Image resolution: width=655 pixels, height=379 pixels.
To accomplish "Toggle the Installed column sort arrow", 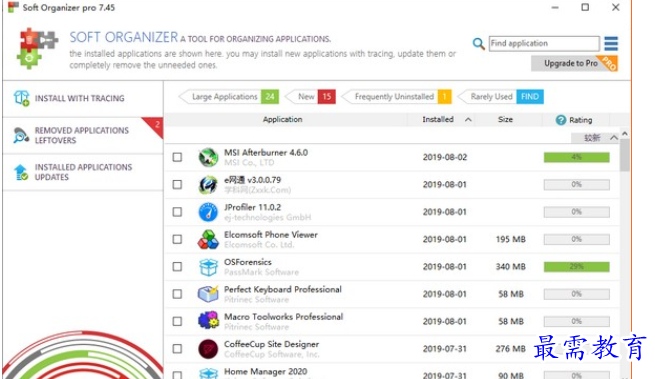I will point(468,120).
